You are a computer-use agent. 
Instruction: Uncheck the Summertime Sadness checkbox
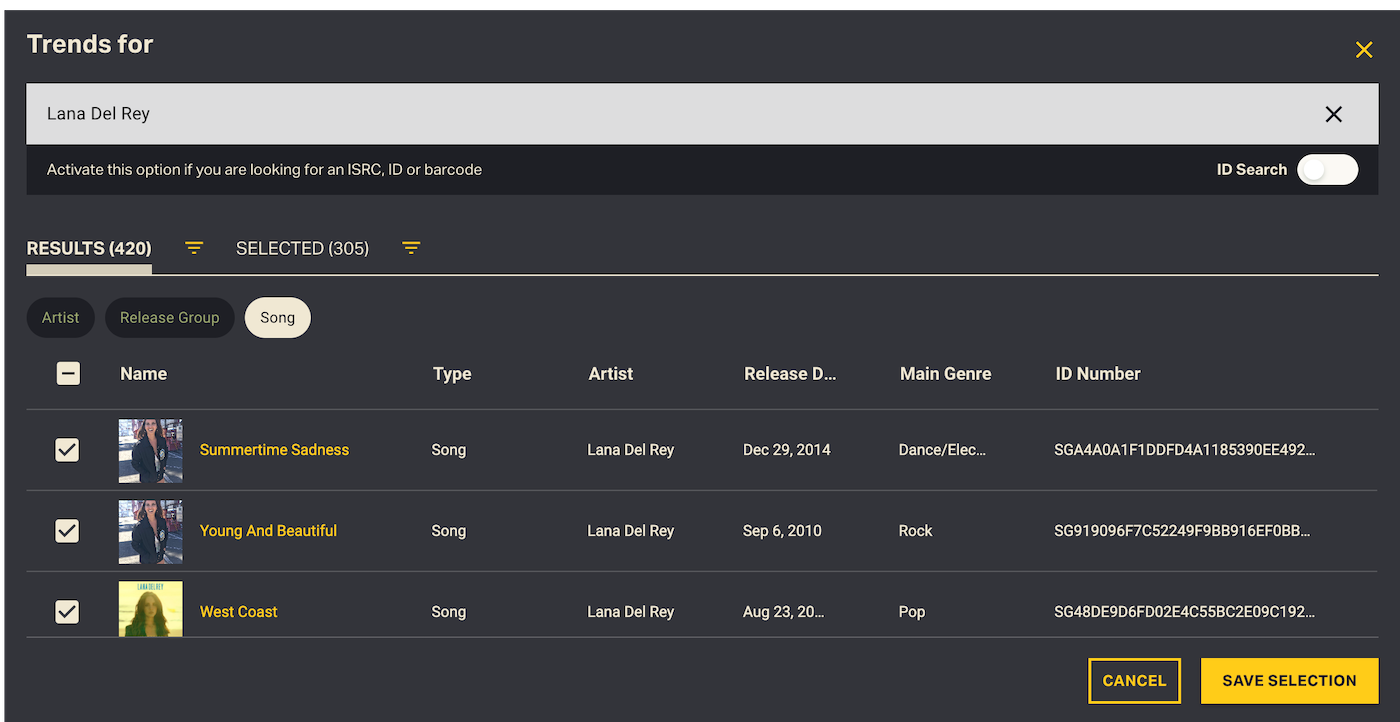click(x=67, y=450)
